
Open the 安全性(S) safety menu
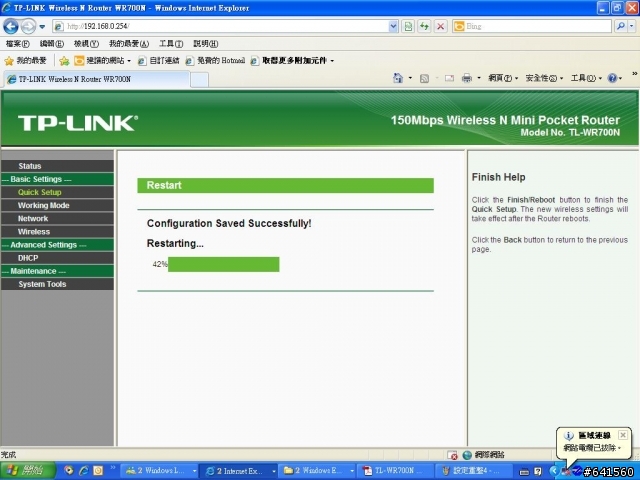544,78
